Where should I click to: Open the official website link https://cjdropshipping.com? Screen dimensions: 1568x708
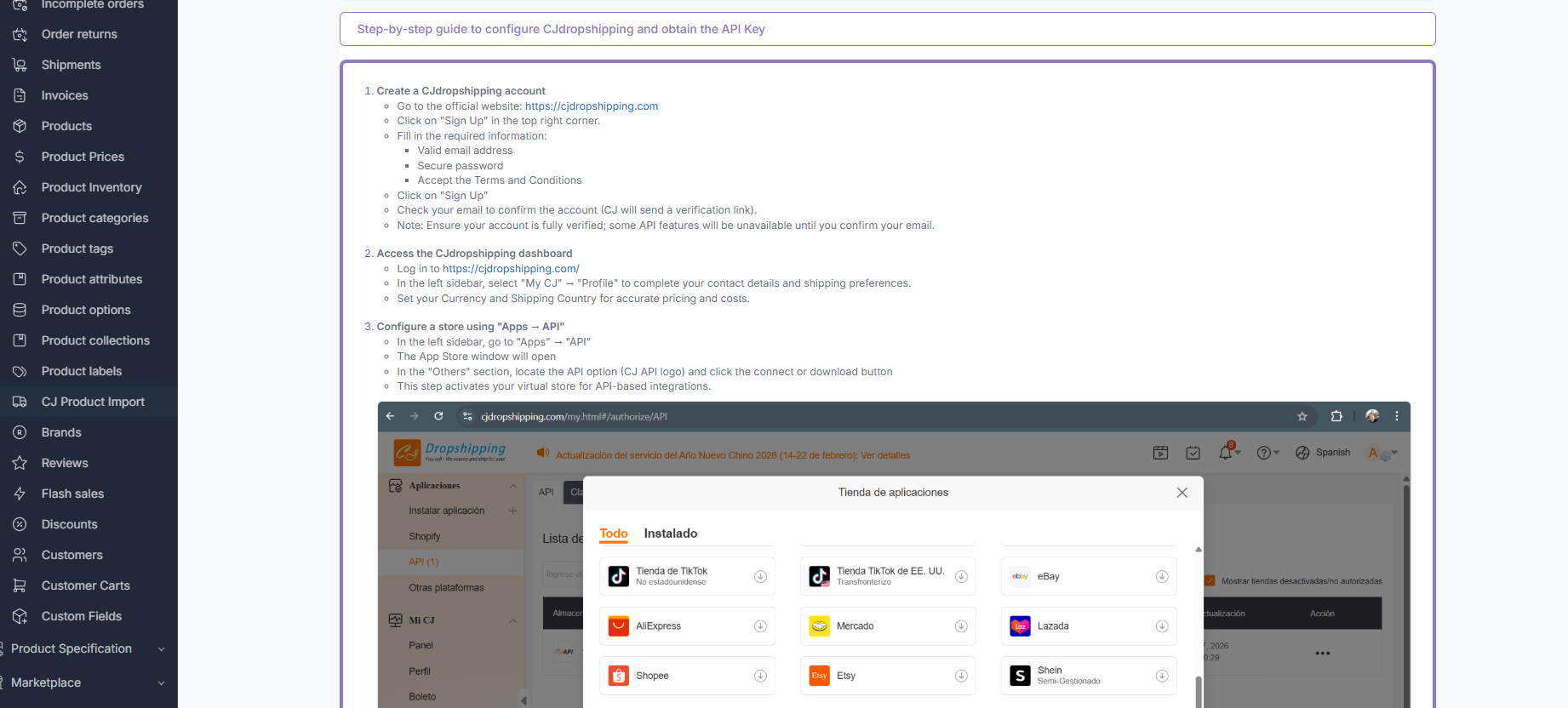click(591, 106)
